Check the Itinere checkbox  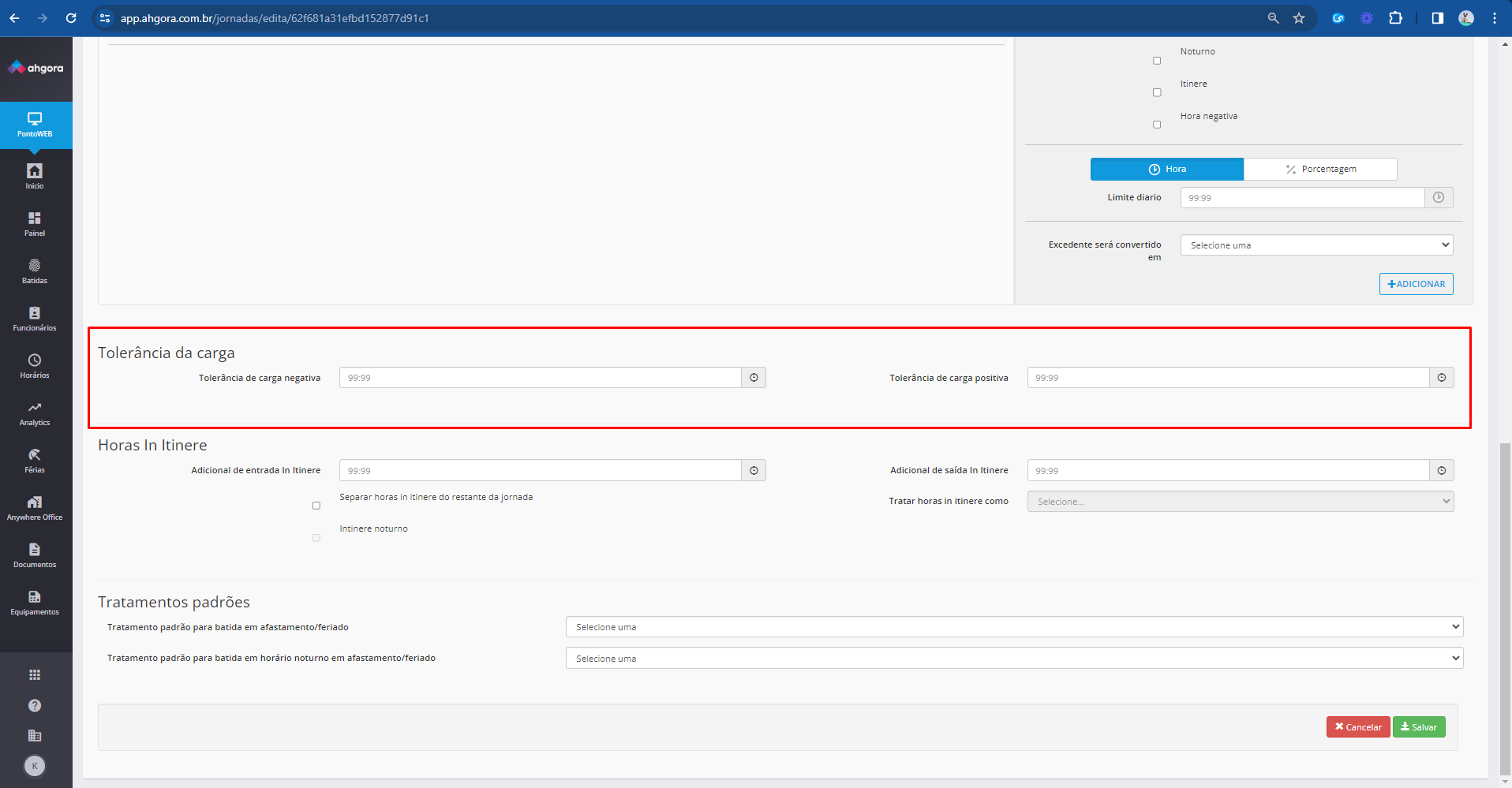pos(1157,92)
